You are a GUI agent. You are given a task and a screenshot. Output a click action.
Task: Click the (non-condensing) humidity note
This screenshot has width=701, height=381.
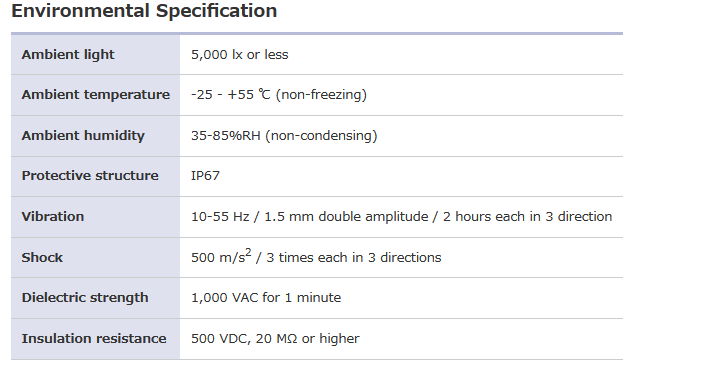pos(321,135)
